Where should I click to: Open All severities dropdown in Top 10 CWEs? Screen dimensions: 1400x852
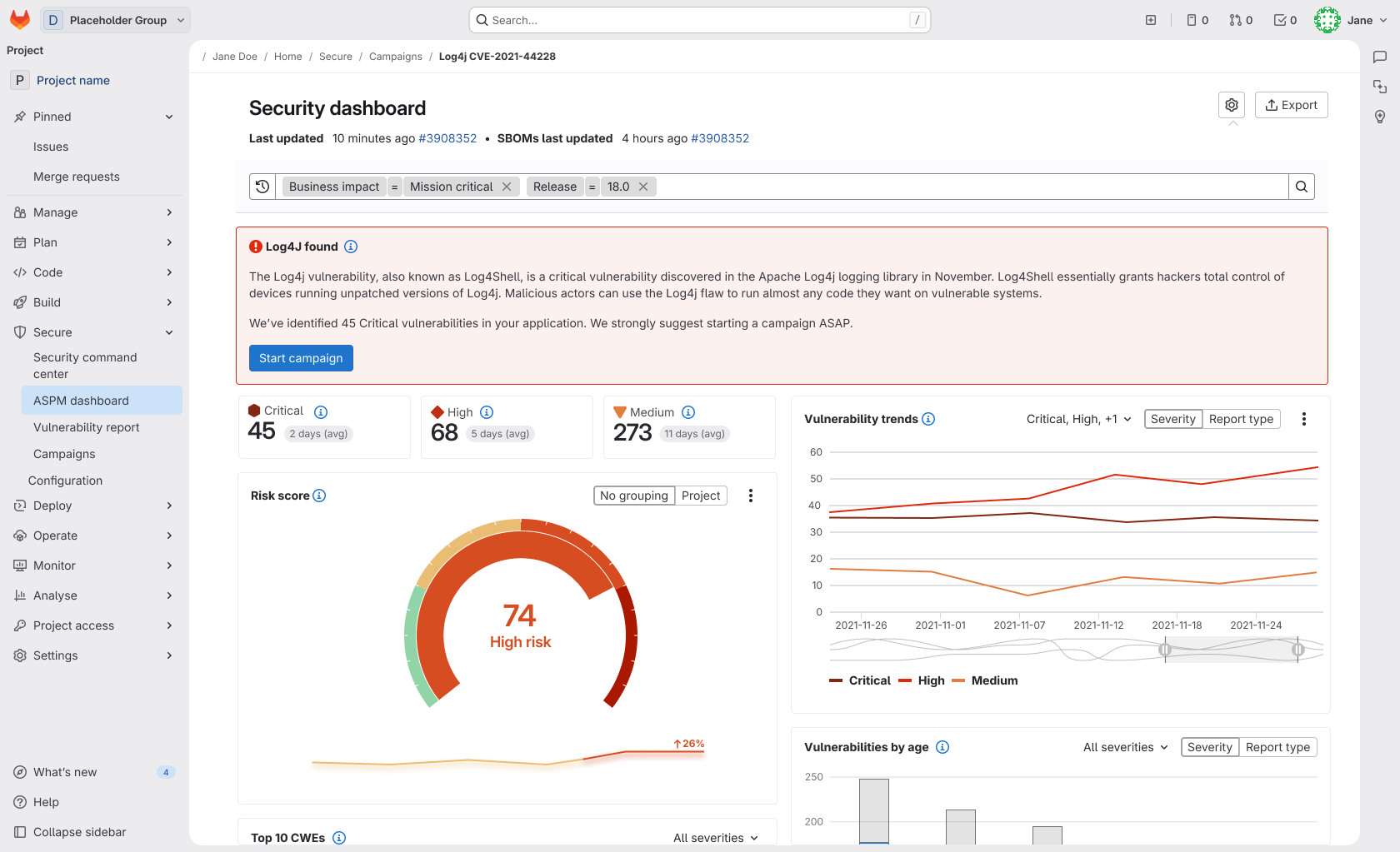point(716,838)
